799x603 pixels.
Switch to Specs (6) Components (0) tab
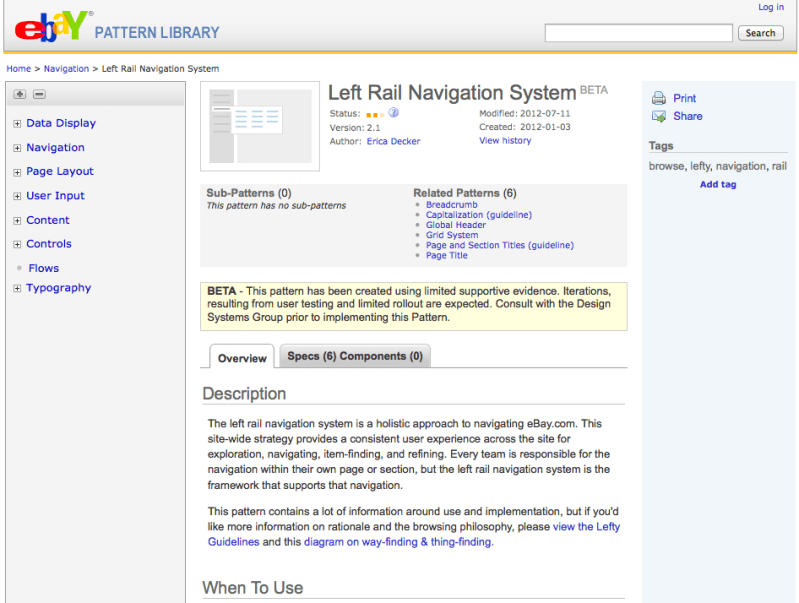(355, 356)
